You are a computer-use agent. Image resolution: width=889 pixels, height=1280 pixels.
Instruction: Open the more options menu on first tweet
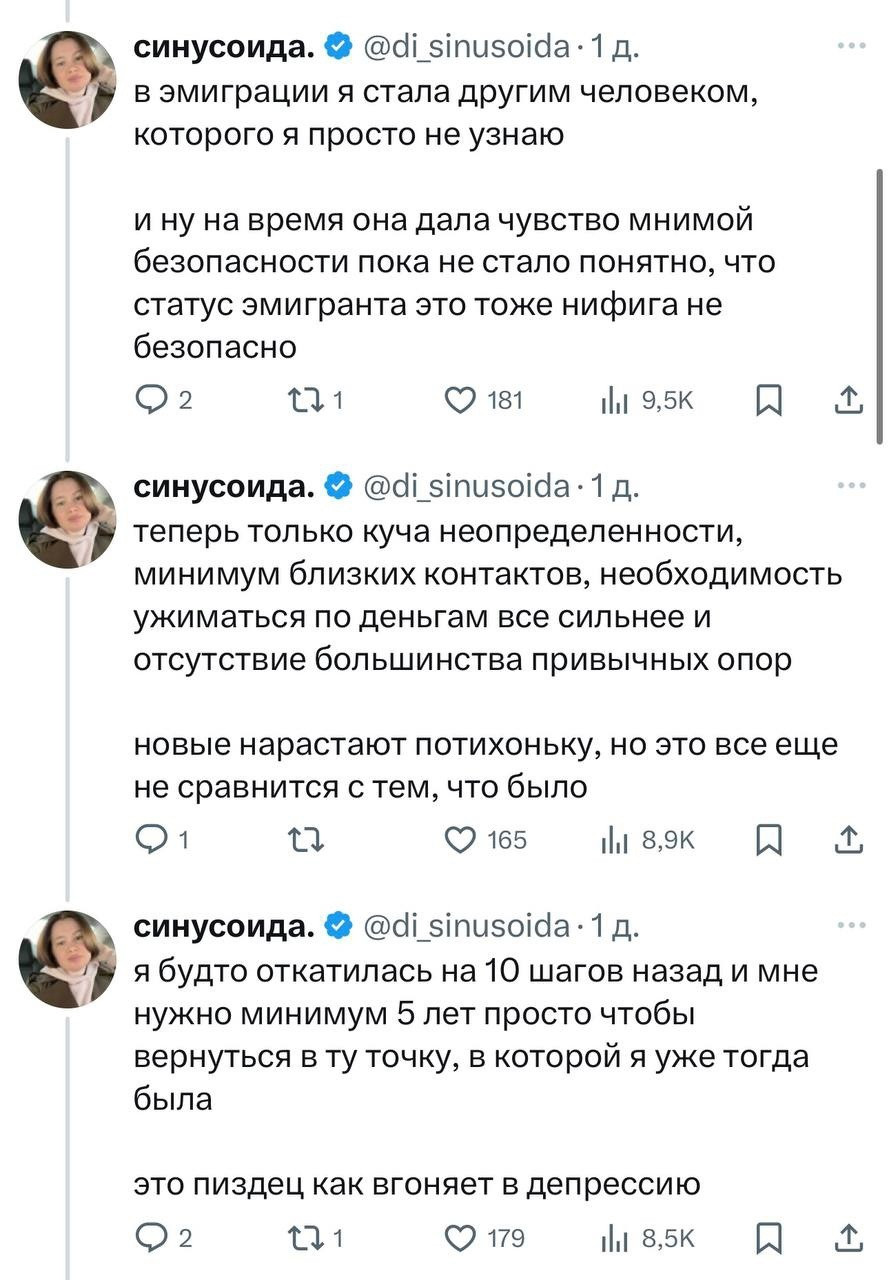(851, 46)
